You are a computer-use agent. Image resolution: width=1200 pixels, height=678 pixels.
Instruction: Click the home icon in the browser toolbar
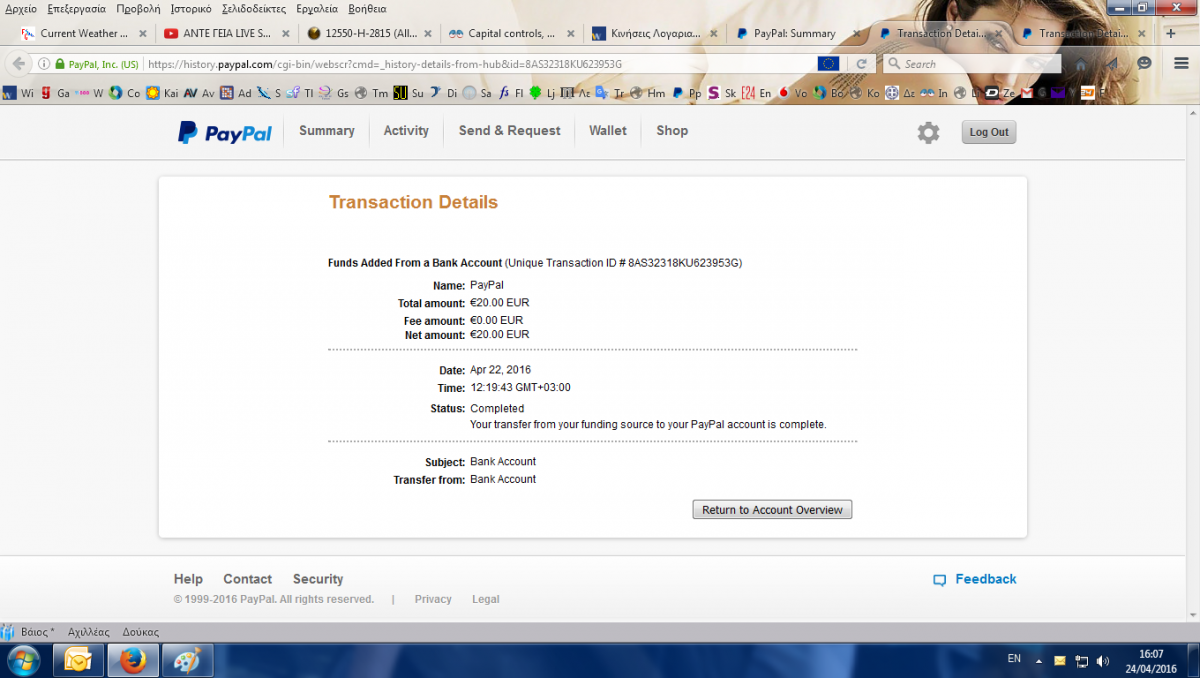click(x=1080, y=64)
